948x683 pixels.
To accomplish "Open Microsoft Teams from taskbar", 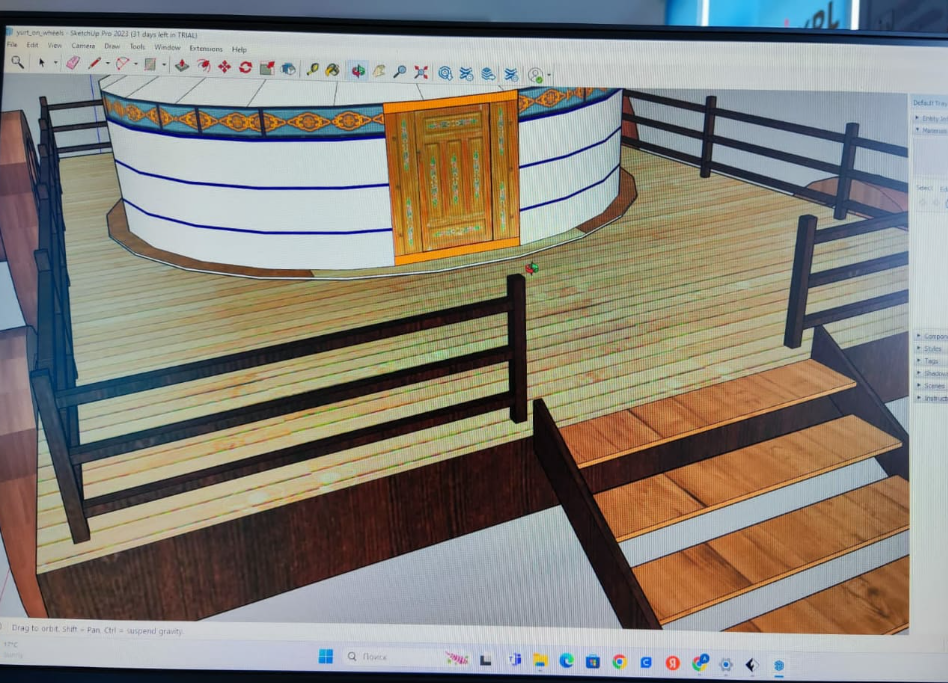I will pyautogui.click(x=515, y=659).
